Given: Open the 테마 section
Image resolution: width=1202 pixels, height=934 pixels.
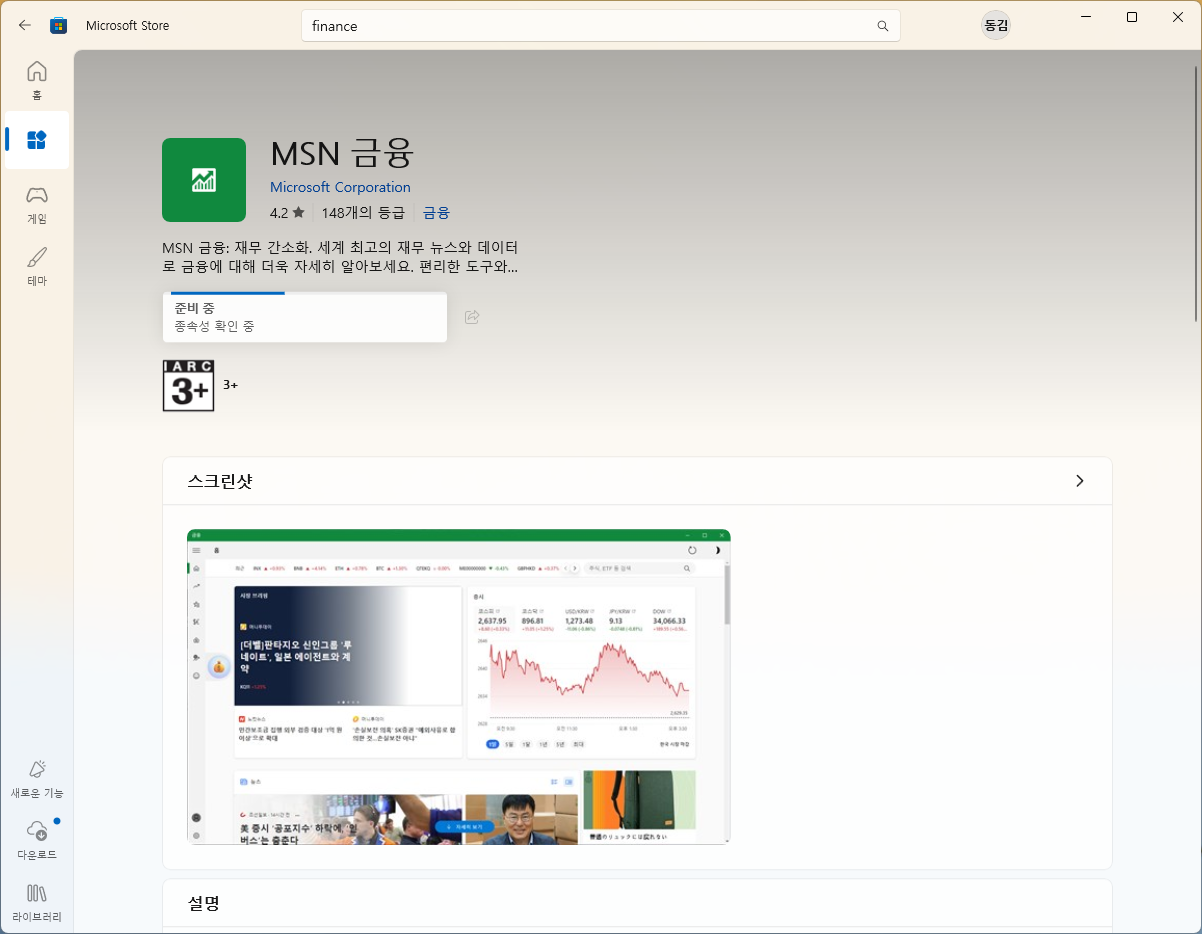Looking at the screenshot, I should [x=37, y=266].
